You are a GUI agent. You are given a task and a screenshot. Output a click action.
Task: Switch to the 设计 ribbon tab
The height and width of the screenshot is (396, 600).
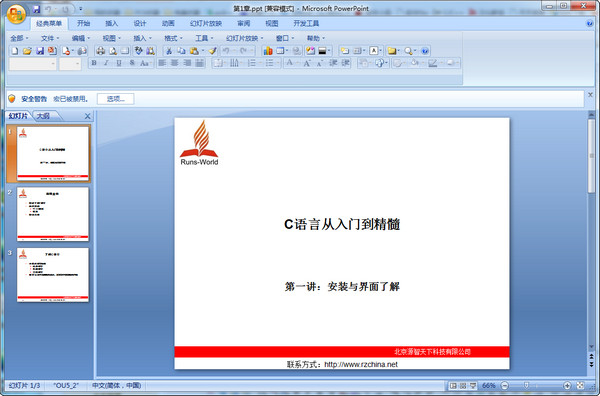(x=140, y=23)
